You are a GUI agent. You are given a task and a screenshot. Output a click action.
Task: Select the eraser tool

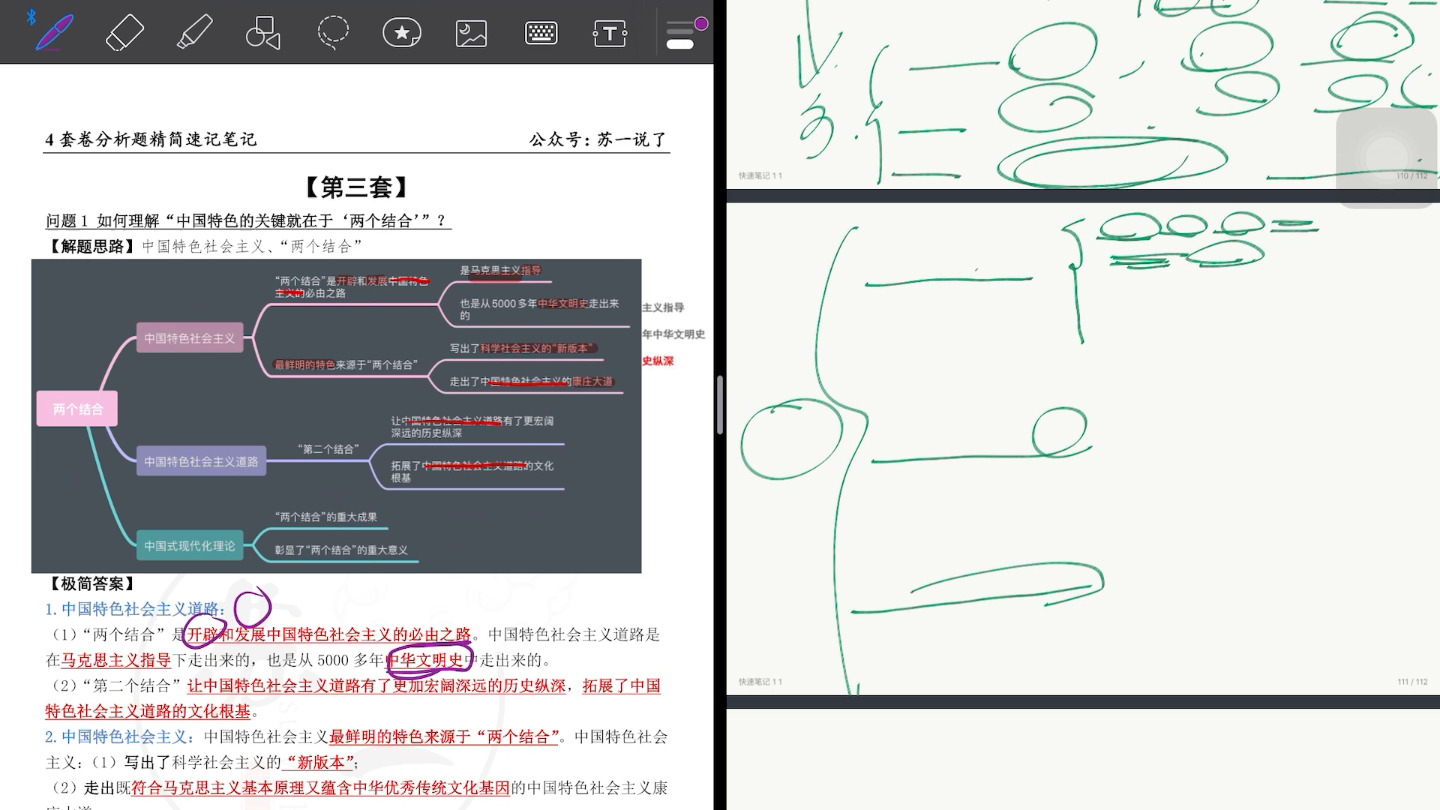125,32
